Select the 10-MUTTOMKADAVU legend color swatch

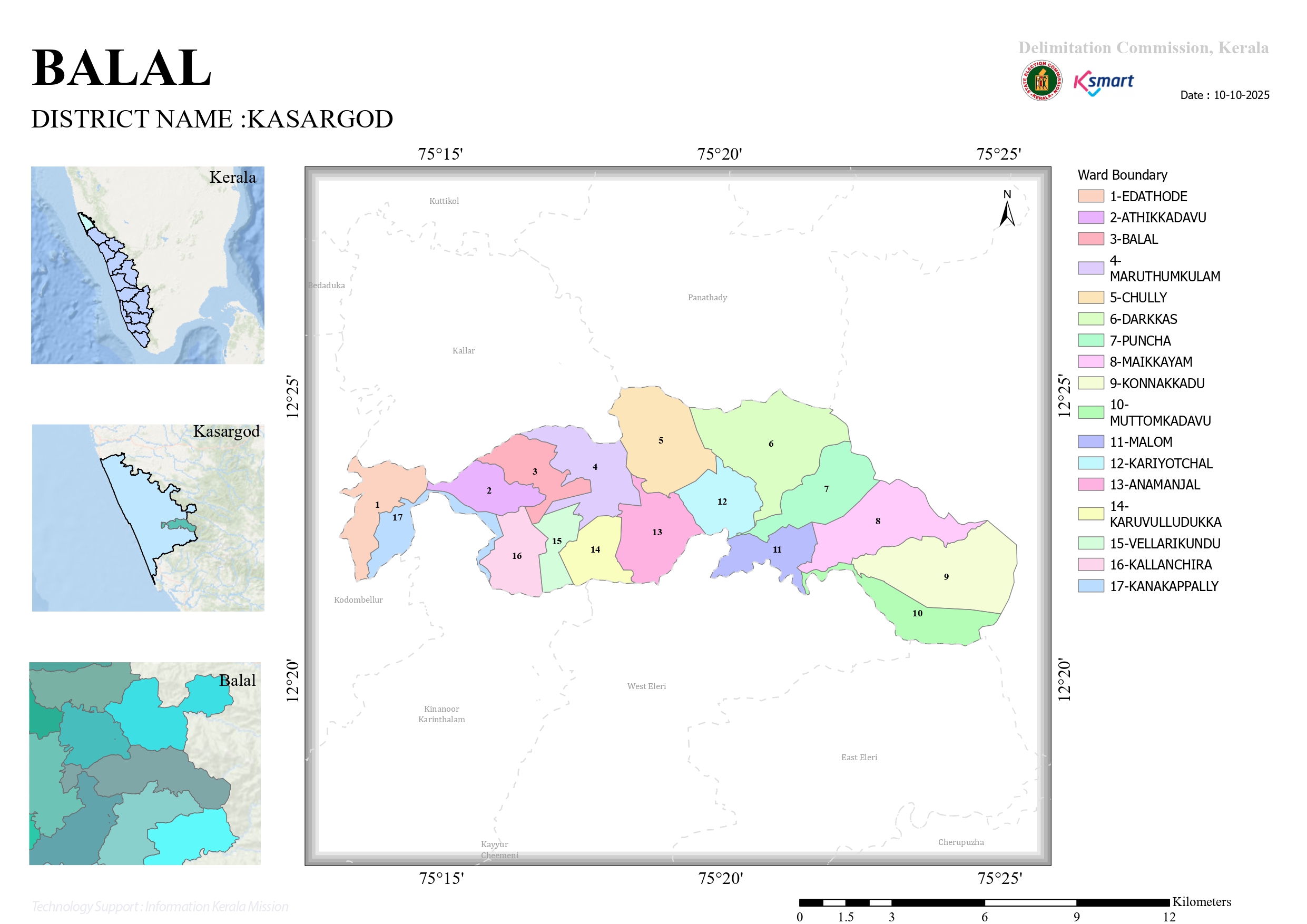point(1090,412)
